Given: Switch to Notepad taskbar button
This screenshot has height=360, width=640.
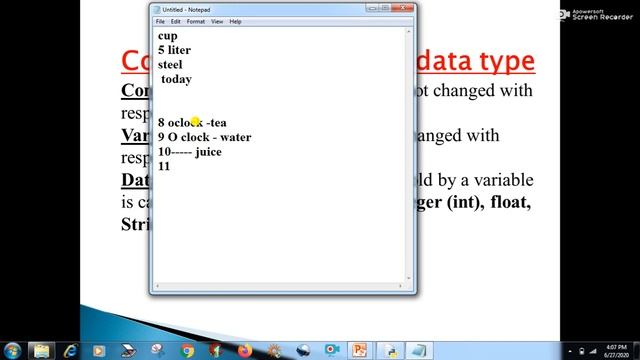Looking at the screenshot, I should pyautogui.click(x=419, y=351).
